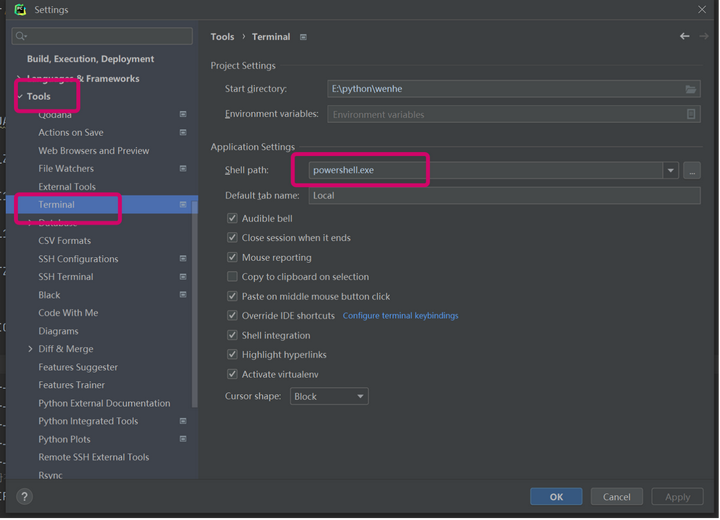Click the folder browse icon in Start directory
The width and height of the screenshot is (720, 520).
(x=691, y=89)
